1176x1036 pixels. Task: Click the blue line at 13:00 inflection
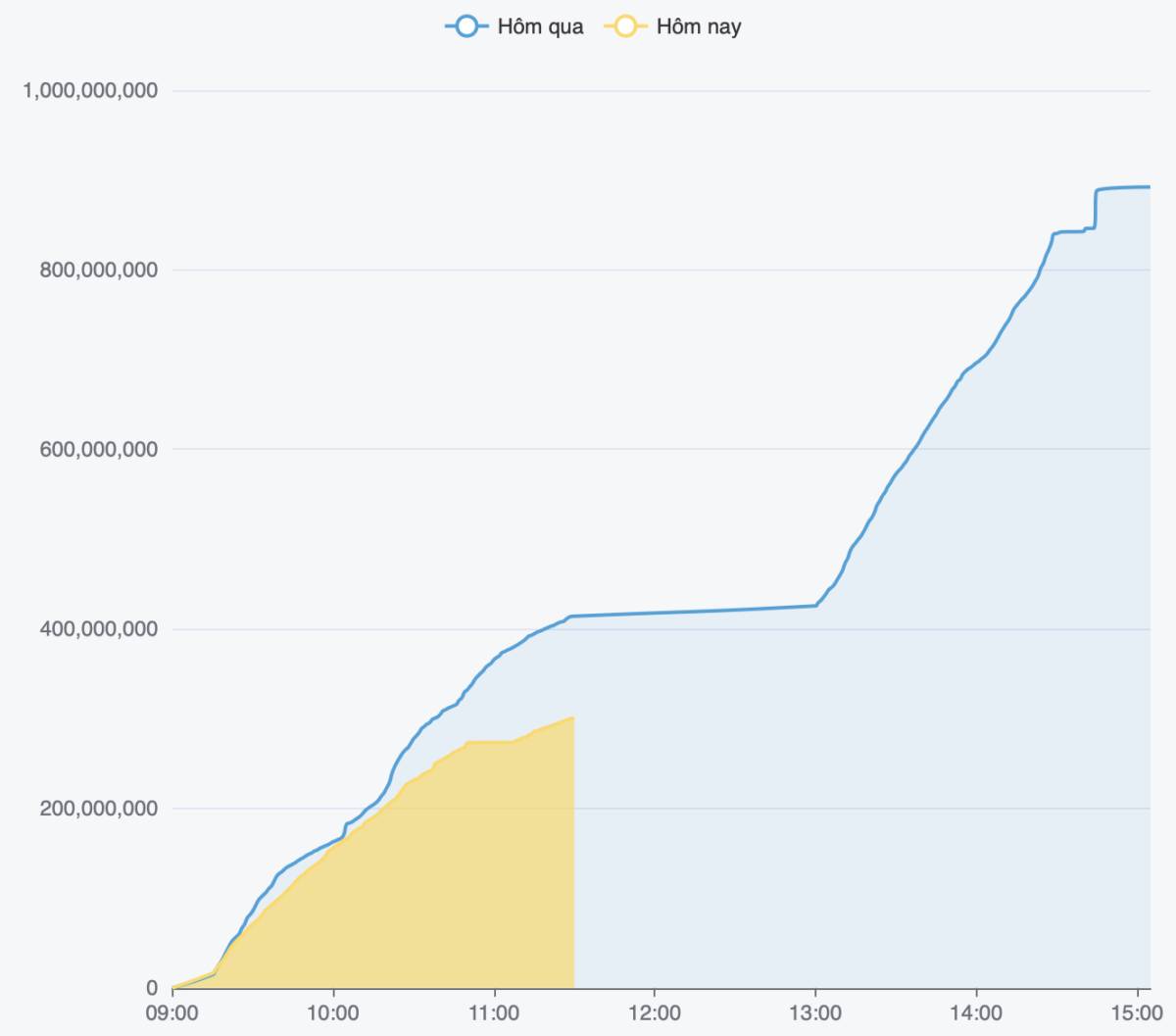coord(815,606)
